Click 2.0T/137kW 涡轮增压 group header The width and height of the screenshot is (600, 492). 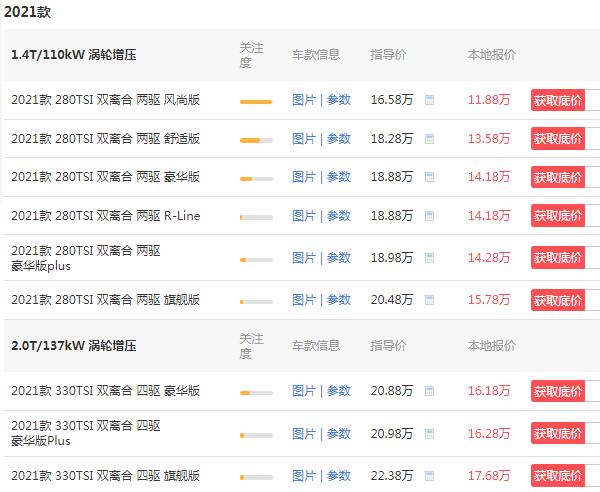[74, 345]
